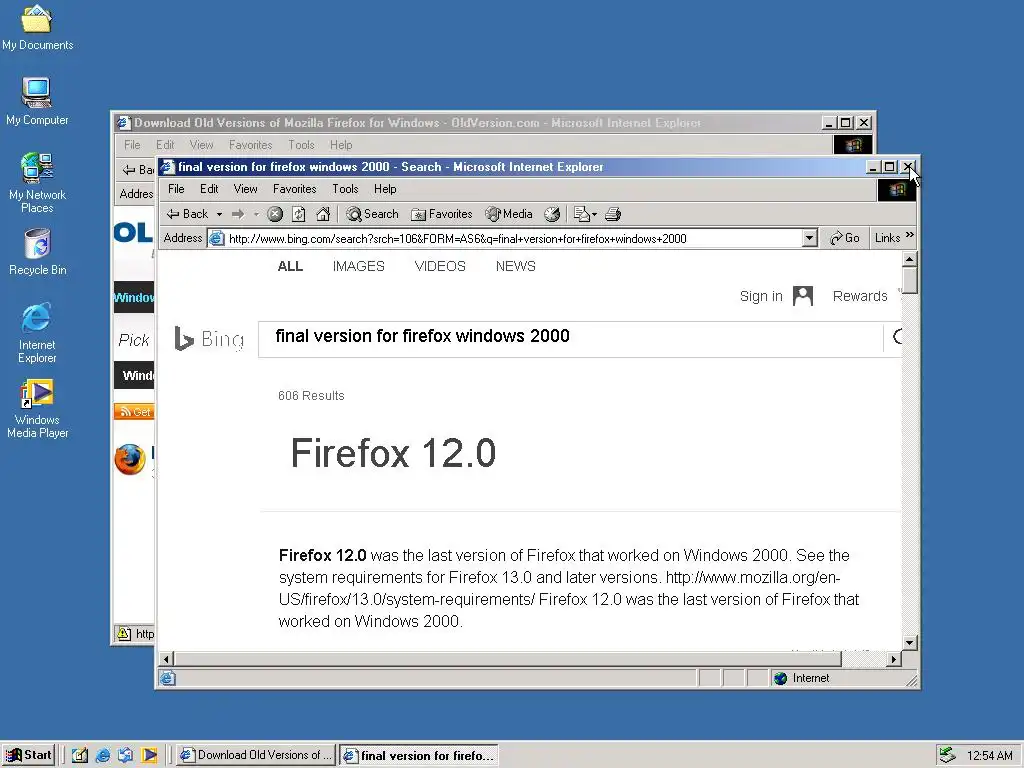The width and height of the screenshot is (1024, 768).
Task: Launch Internet Explorer desktop shortcut
Action: (x=37, y=333)
